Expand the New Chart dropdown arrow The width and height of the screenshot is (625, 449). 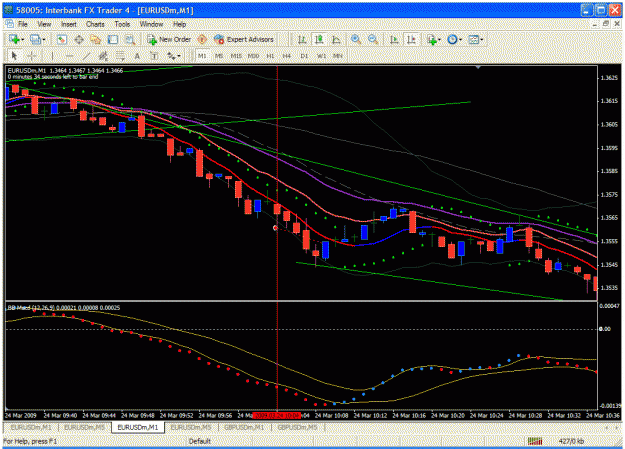point(22,39)
